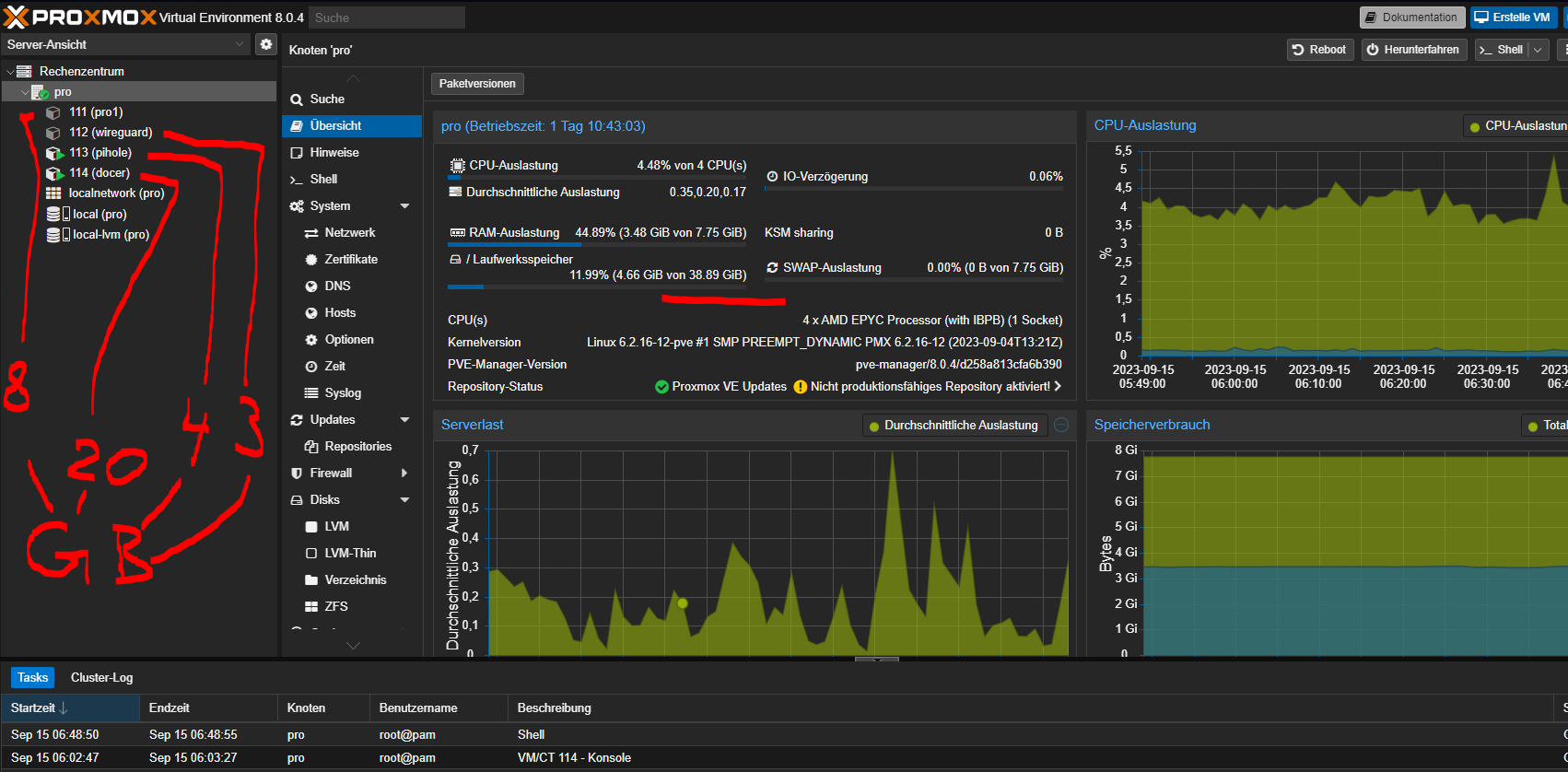Collapse the pro node in tree
This screenshot has height=772, width=1568.
coord(25,92)
